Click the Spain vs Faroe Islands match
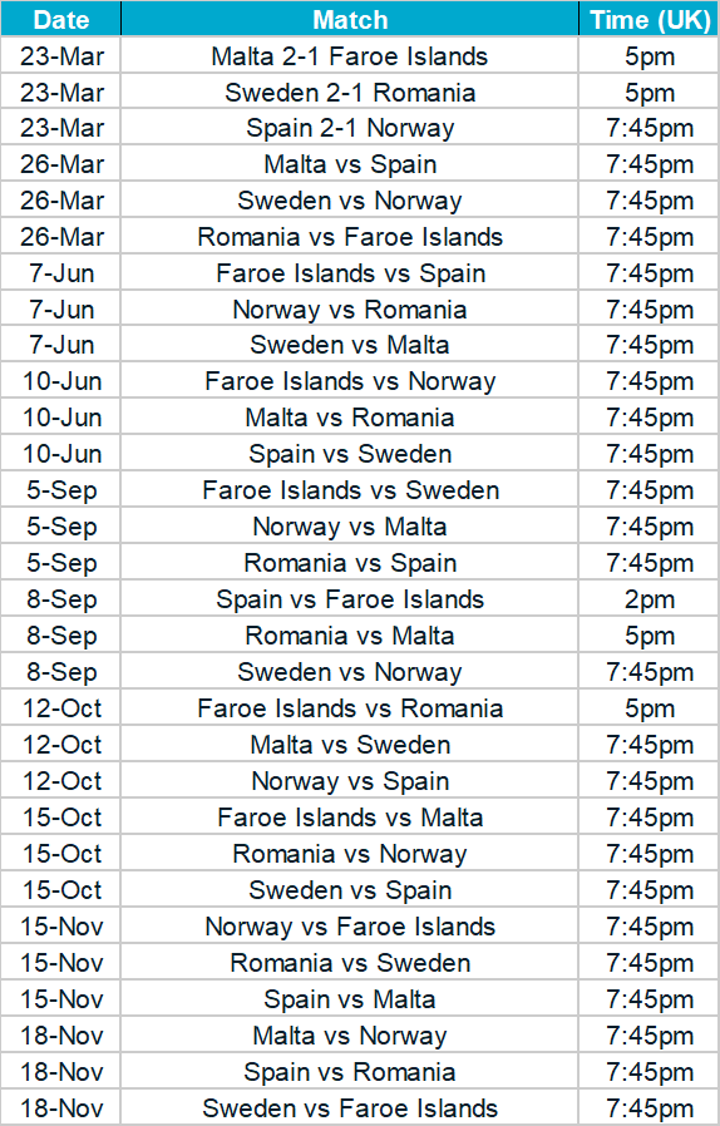The height and width of the screenshot is (1126, 720). coord(349,599)
